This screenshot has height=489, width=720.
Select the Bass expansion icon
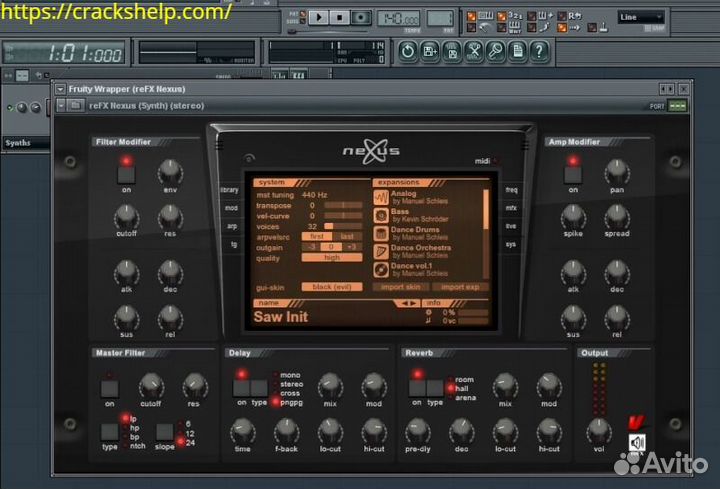click(x=381, y=215)
